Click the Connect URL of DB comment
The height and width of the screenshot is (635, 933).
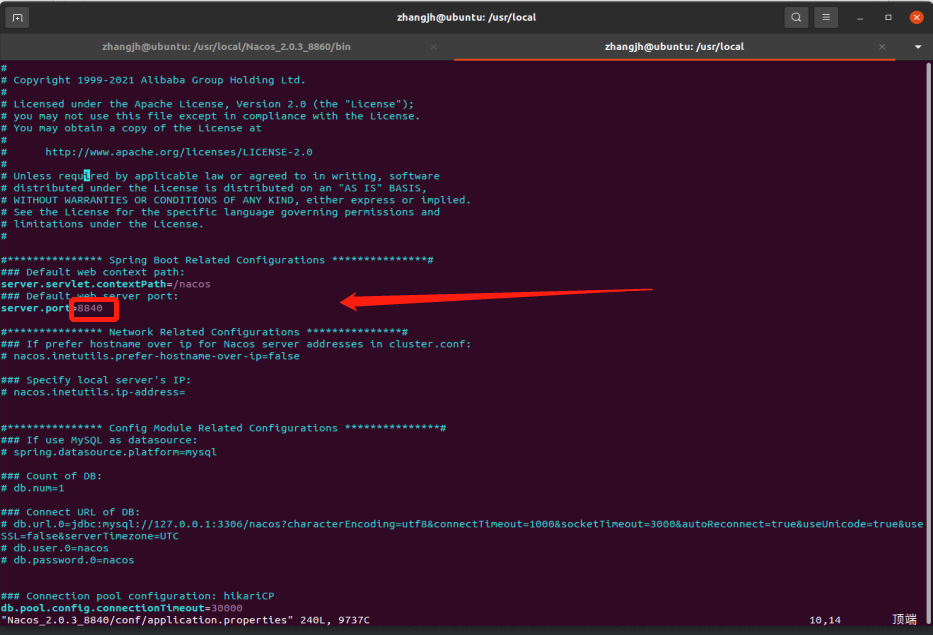(71, 512)
